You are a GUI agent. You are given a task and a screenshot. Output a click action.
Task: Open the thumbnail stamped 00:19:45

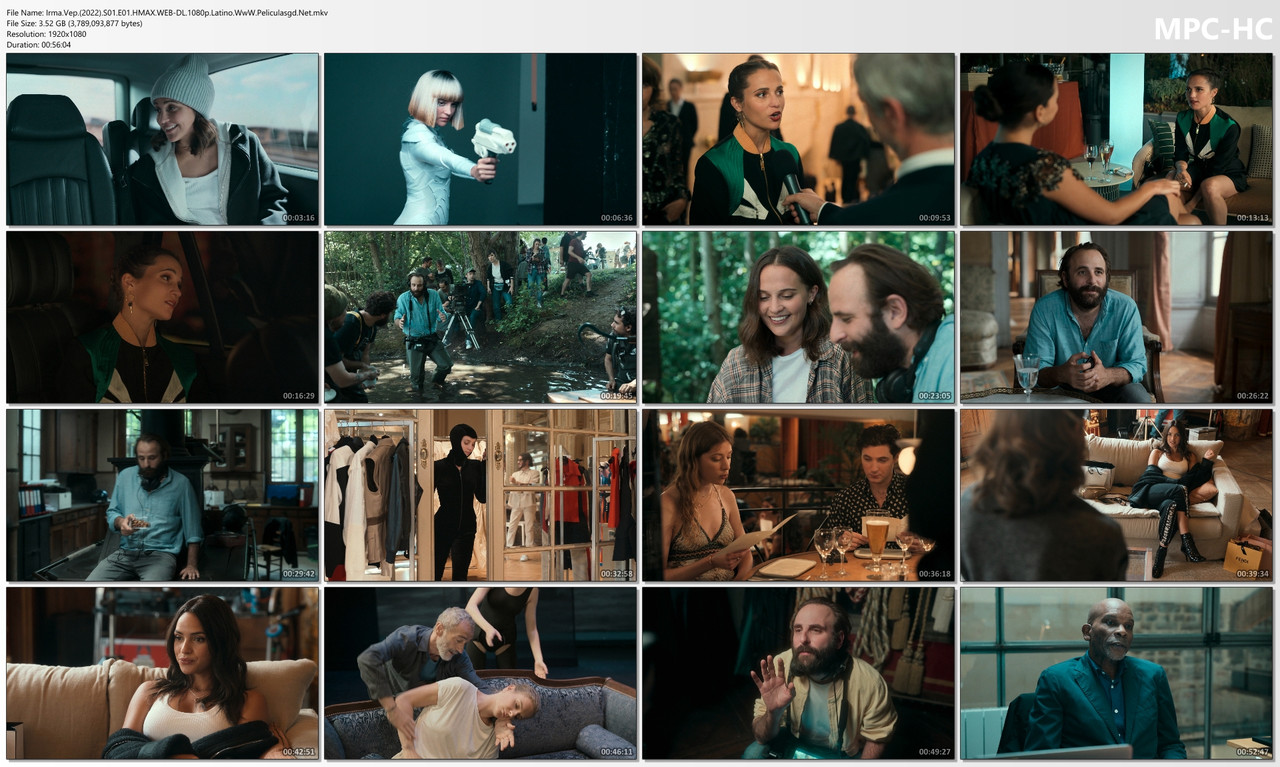pos(480,317)
